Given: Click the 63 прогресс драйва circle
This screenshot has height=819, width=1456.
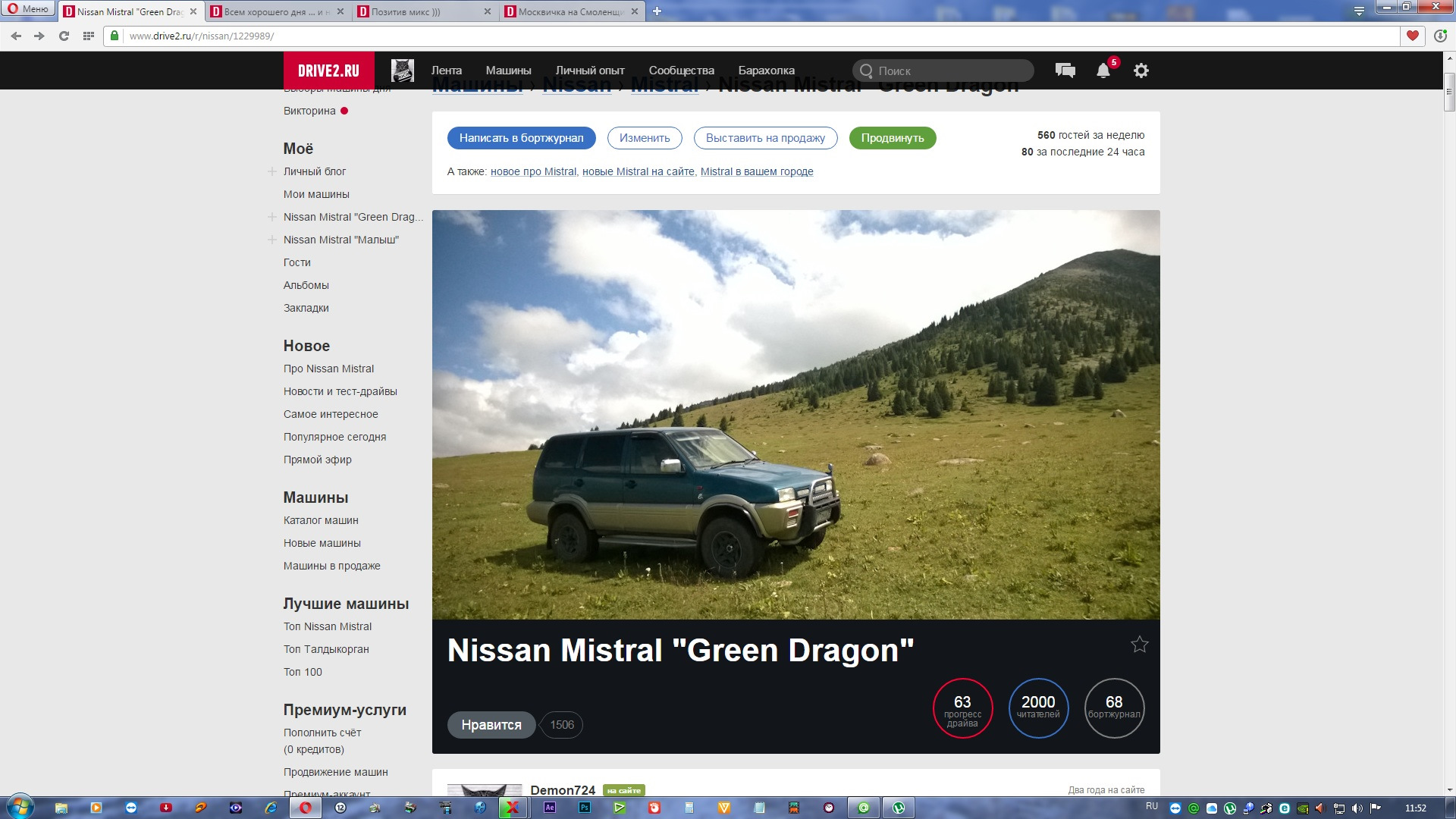Looking at the screenshot, I should click(x=962, y=708).
